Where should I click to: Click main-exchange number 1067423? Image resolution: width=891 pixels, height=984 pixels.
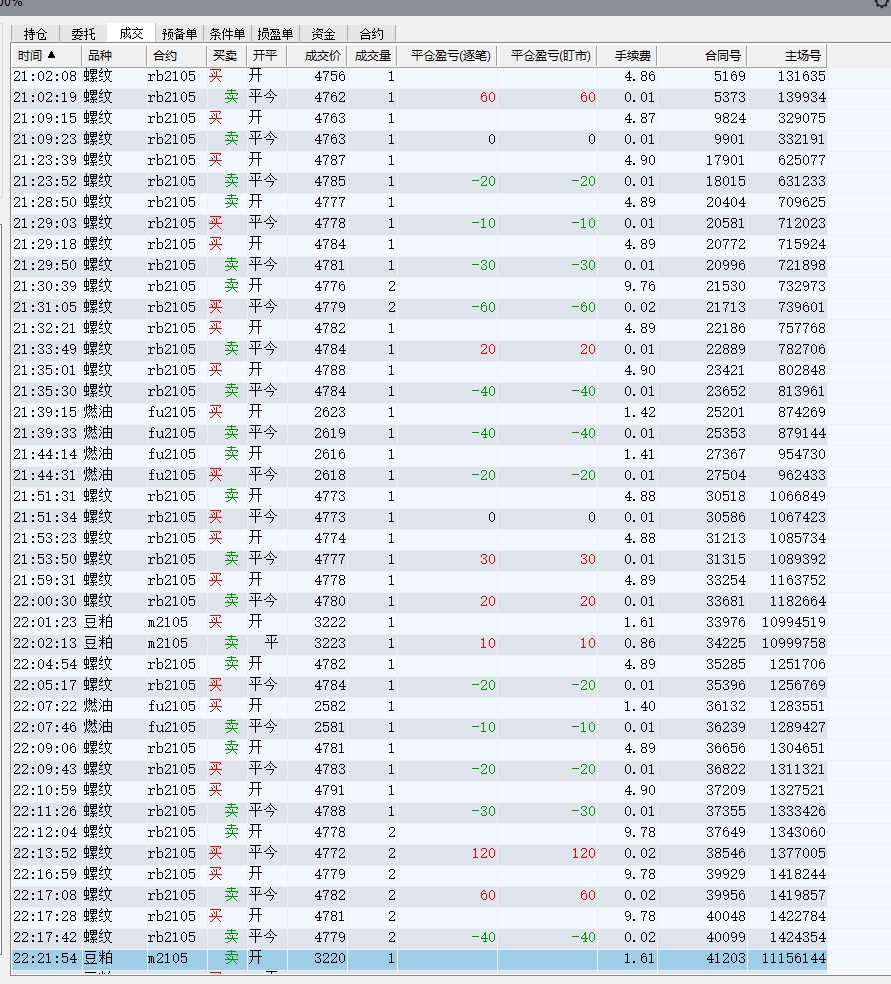tap(798, 518)
